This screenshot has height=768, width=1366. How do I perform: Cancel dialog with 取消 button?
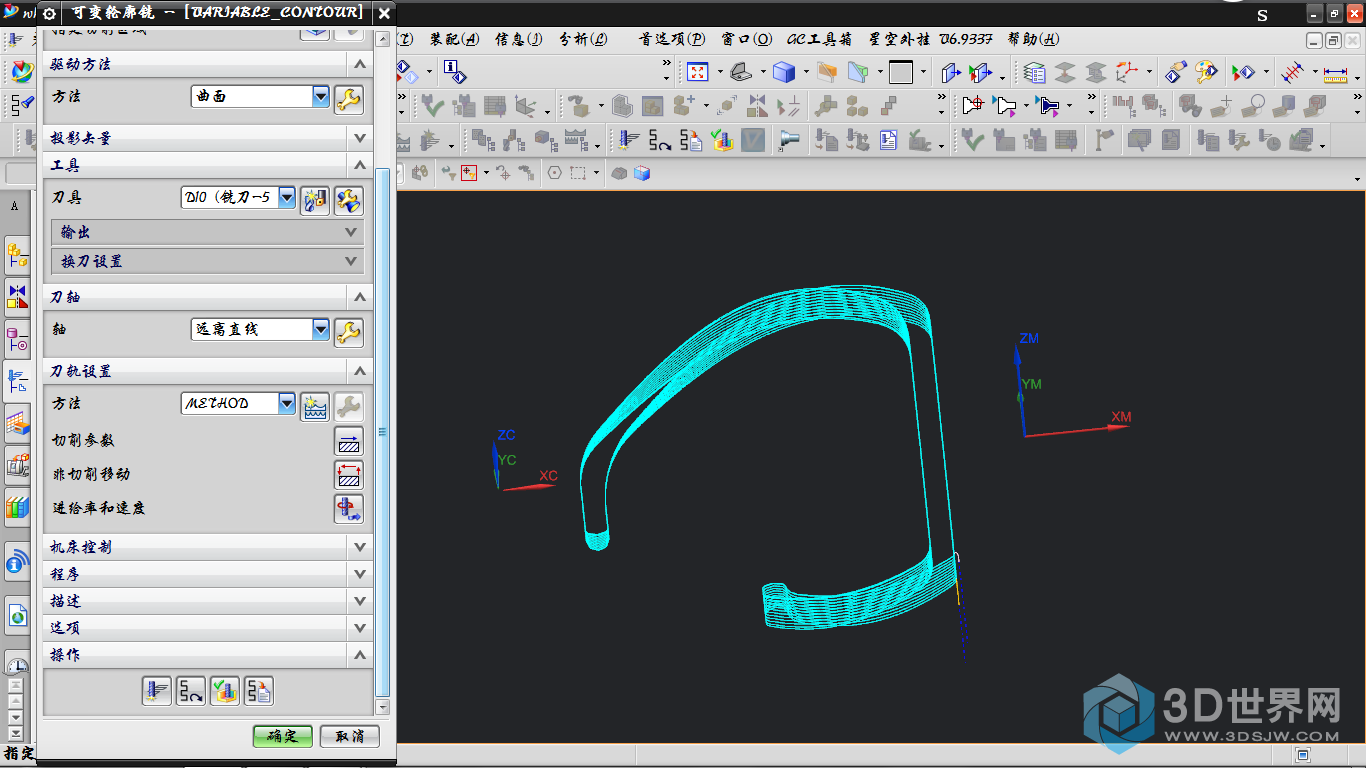click(350, 736)
